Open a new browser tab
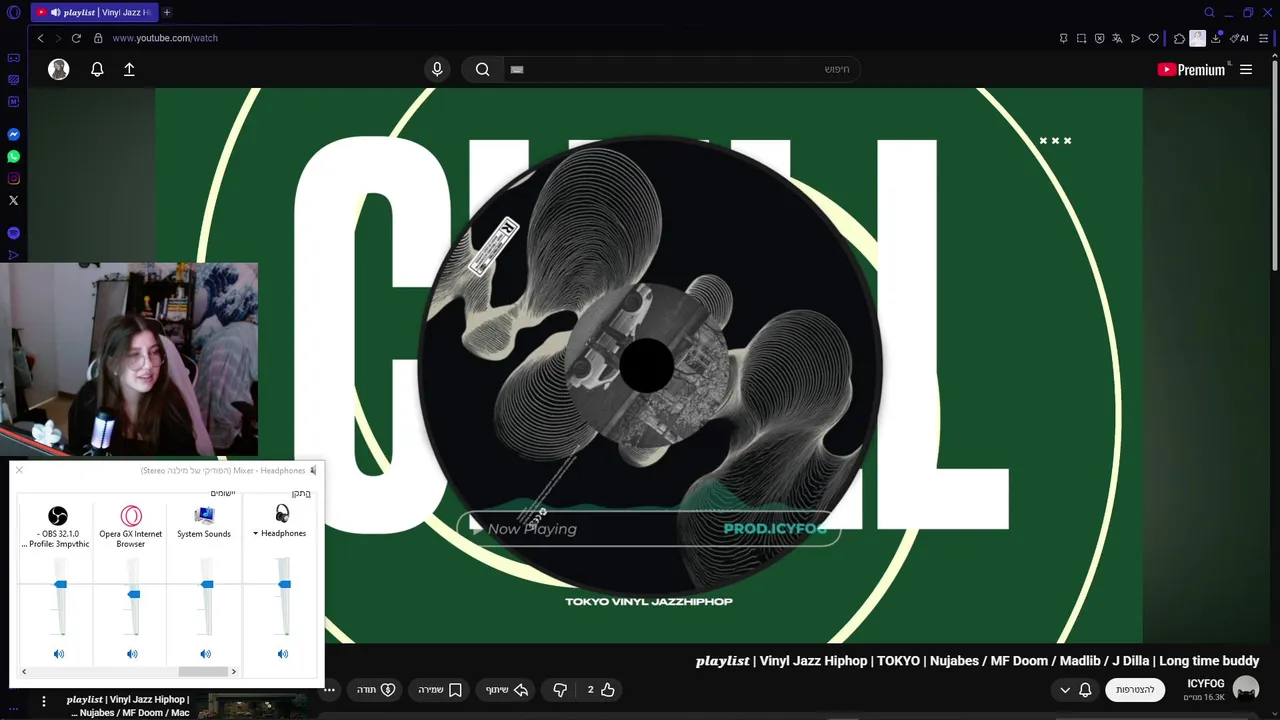Viewport: 1280px width, 720px height. click(x=167, y=12)
